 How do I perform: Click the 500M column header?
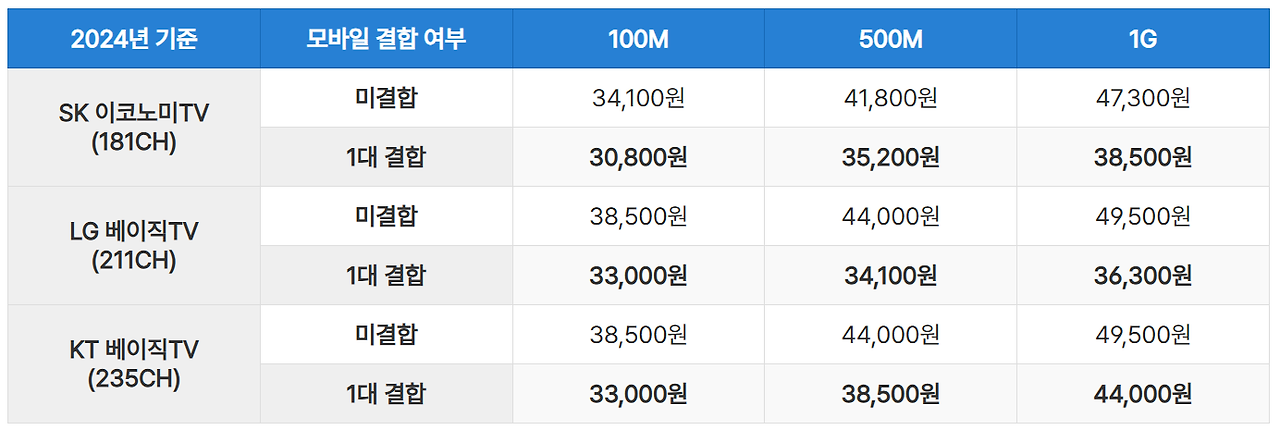891,40
